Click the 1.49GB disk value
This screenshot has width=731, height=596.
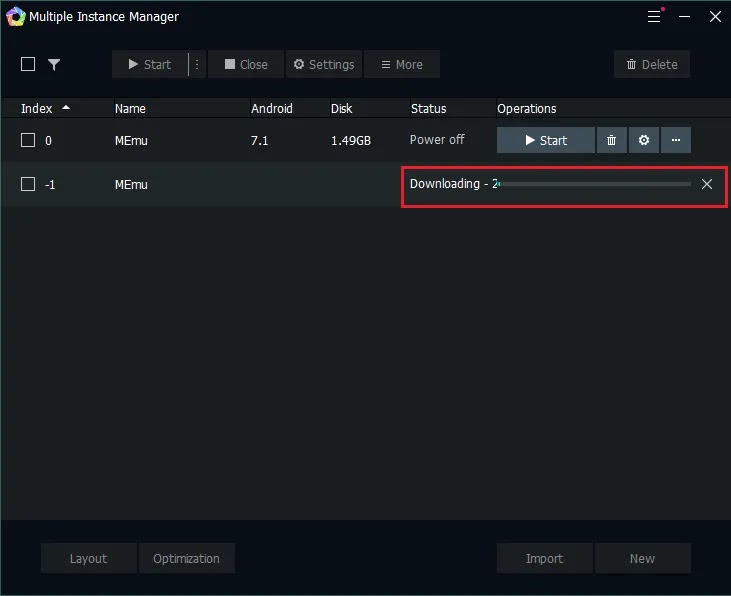tap(351, 140)
